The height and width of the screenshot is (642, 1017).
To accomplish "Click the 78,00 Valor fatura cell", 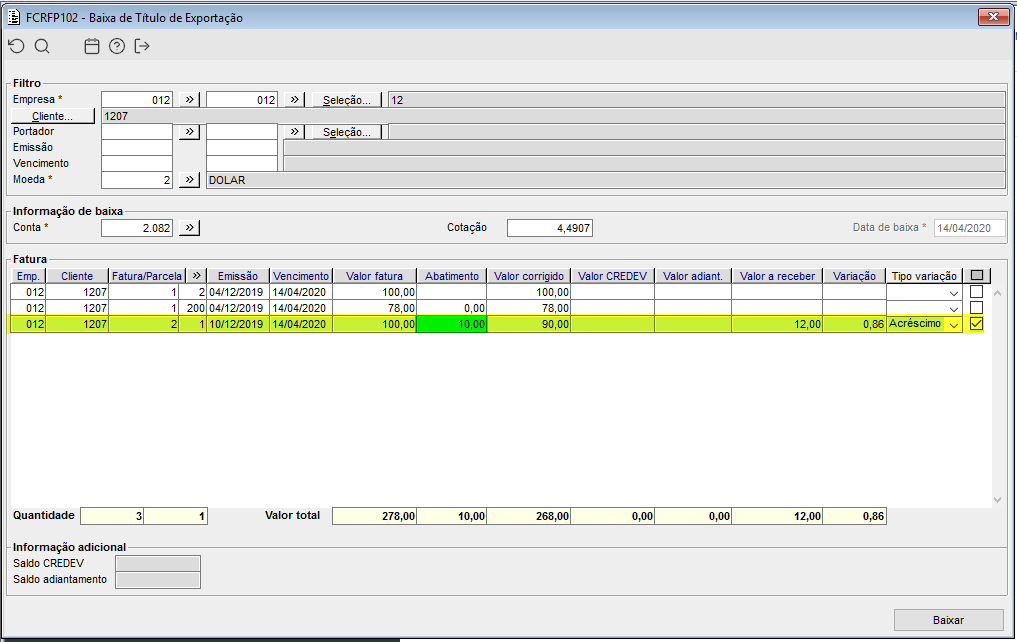I will click(374, 308).
